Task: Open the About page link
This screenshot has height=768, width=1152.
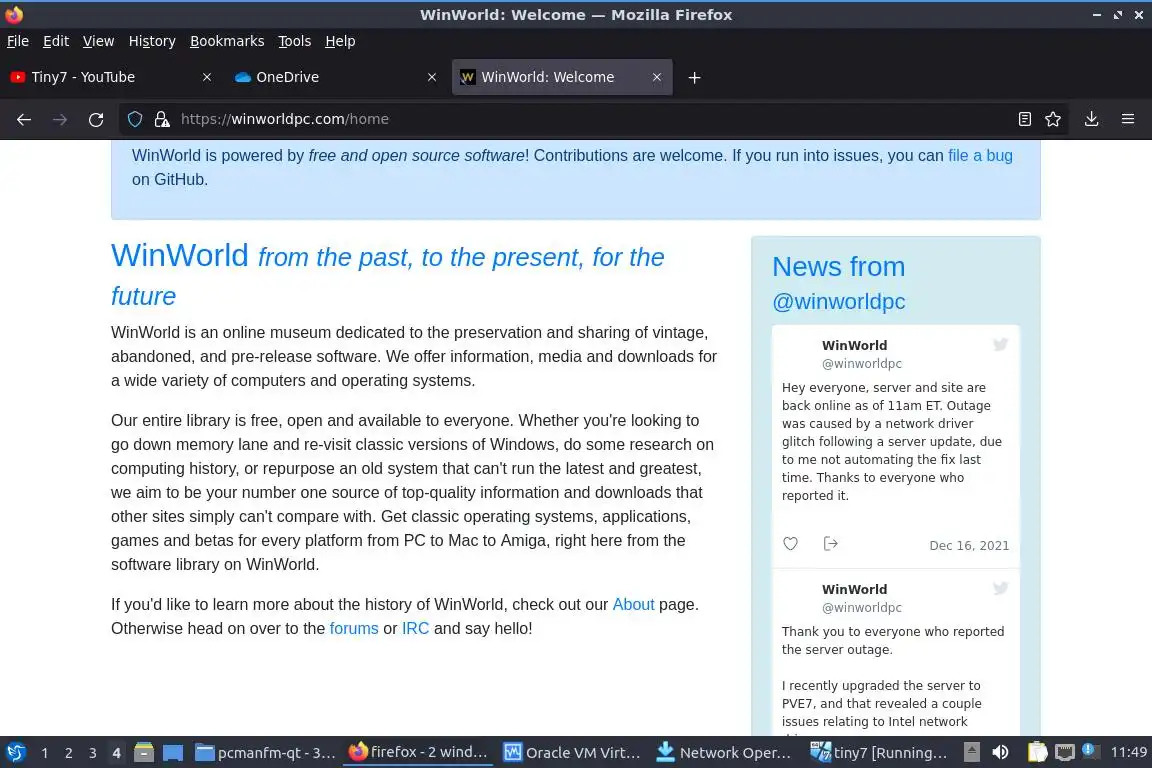Action: tap(633, 604)
